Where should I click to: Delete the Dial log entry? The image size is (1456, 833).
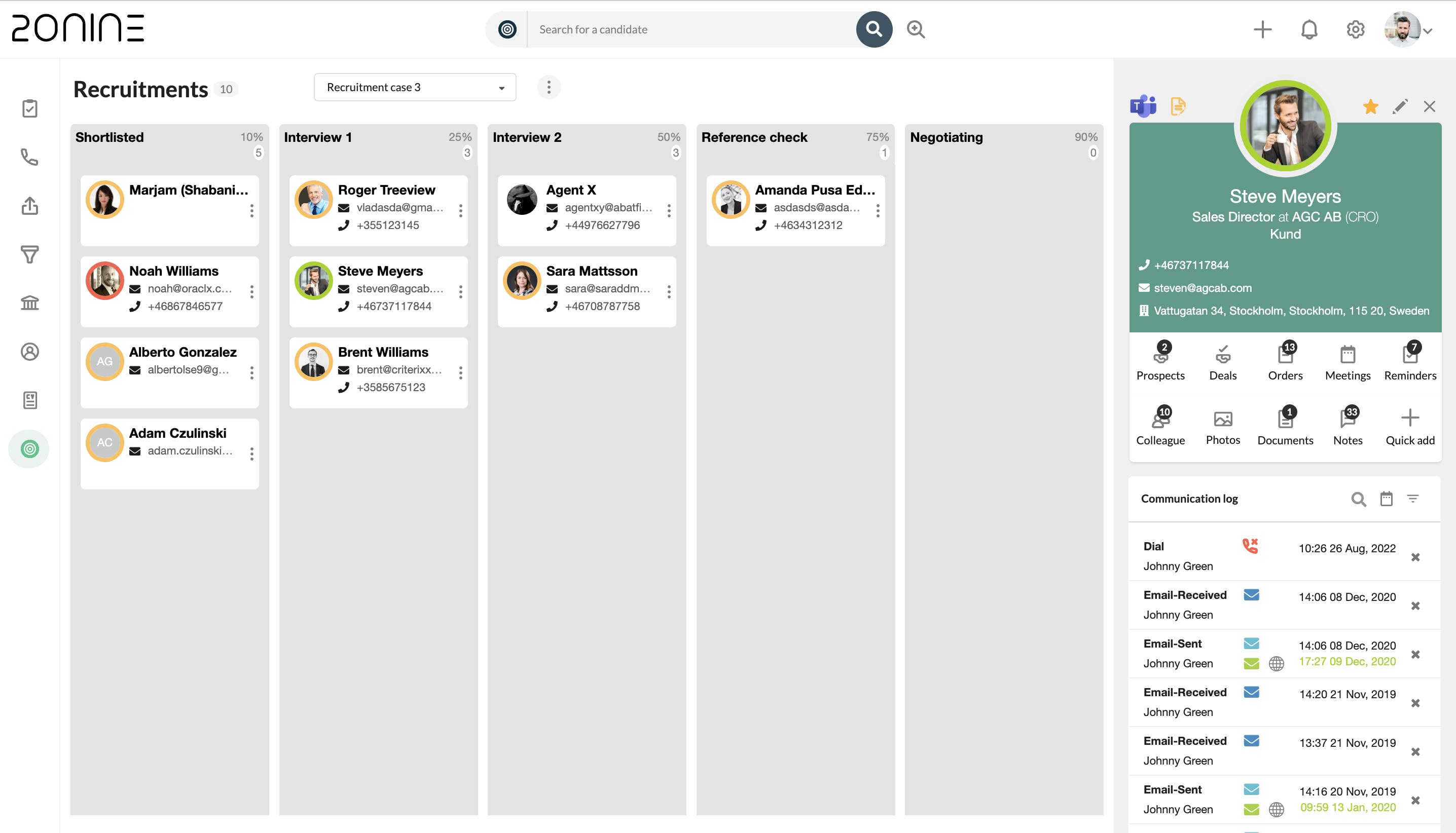point(1415,557)
